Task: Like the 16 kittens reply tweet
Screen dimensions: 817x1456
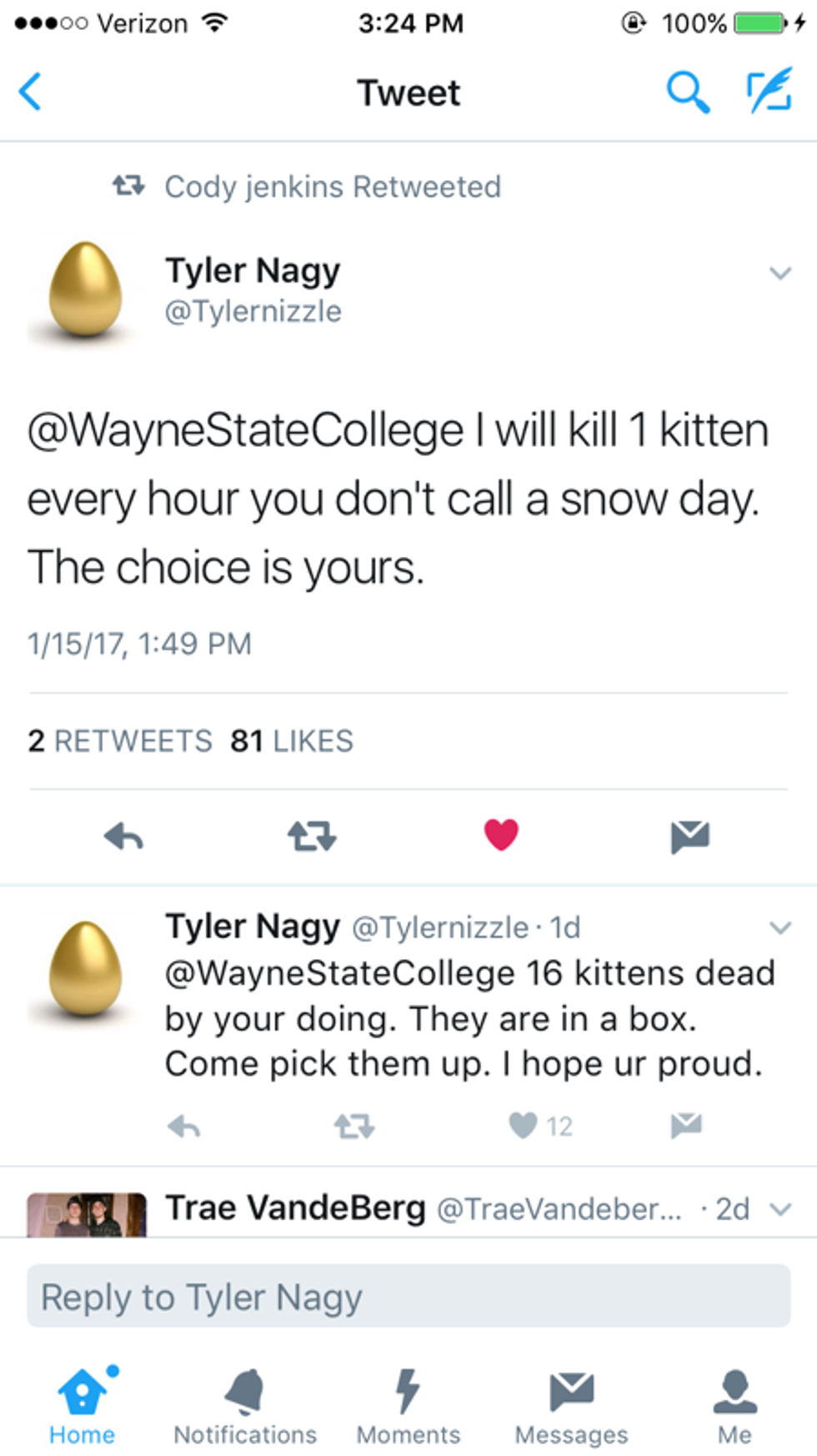Action: click(524, 1126)
